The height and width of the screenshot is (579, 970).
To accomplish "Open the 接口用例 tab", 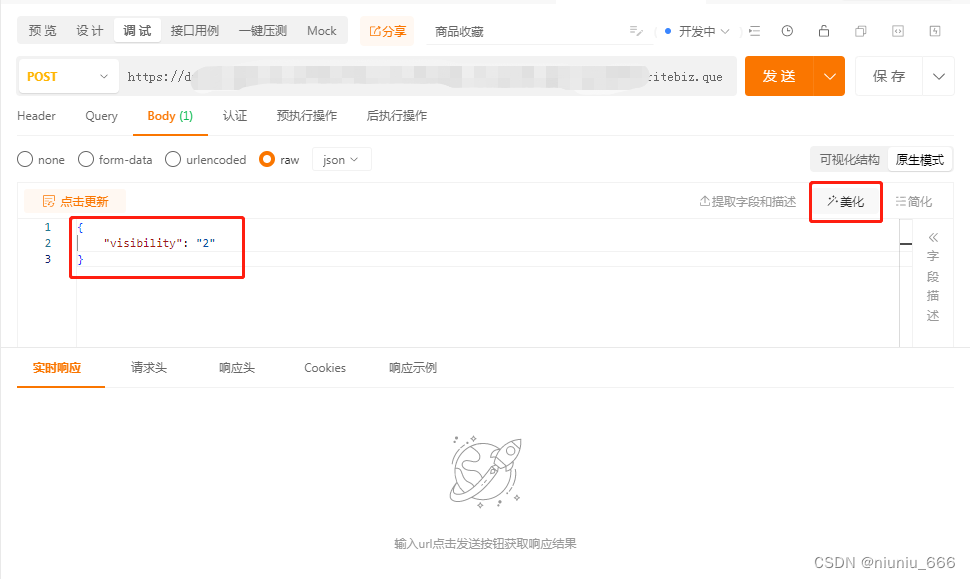I will point(195,30).
